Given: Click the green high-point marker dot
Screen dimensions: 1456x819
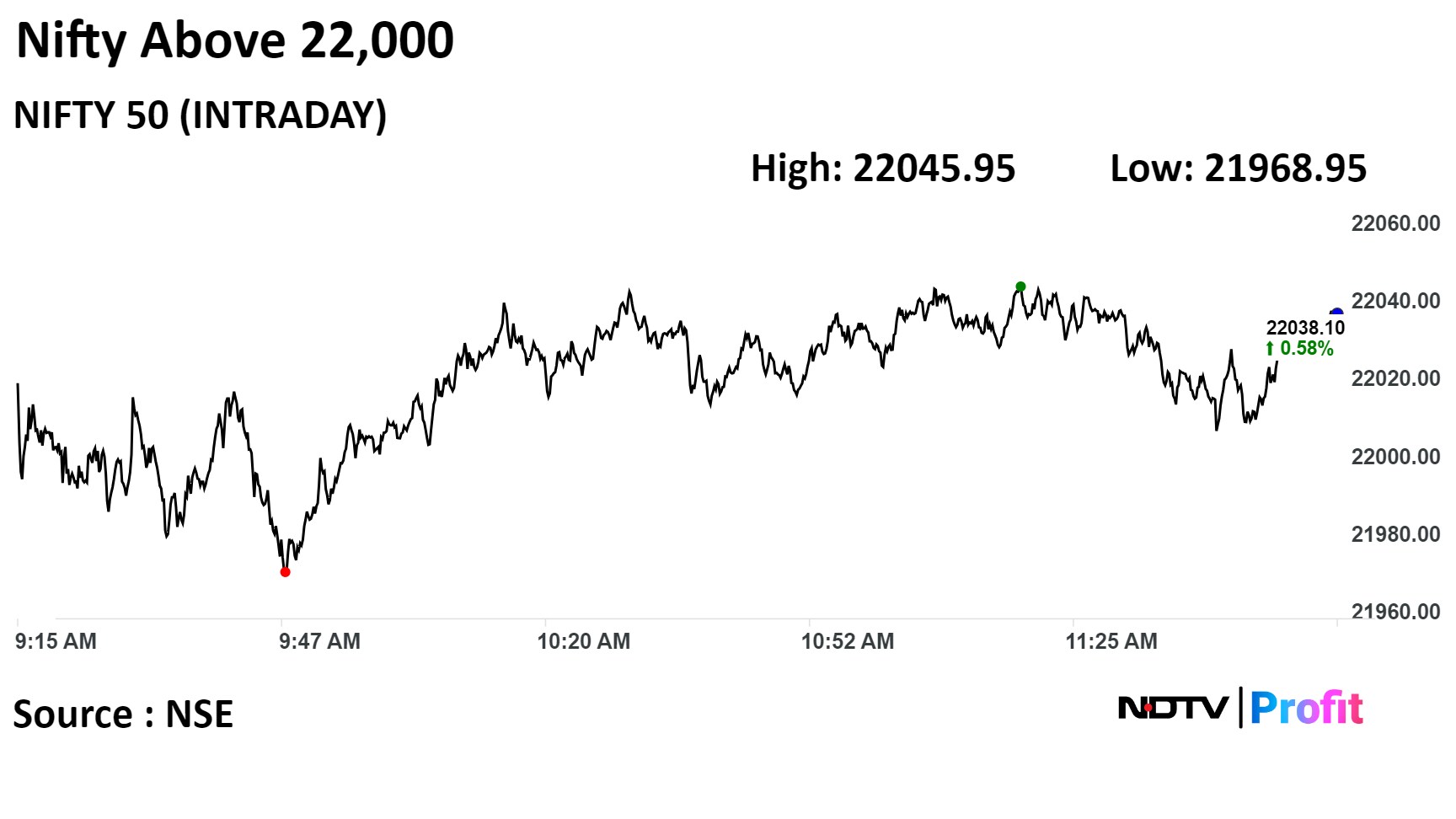Looking at the screenshot, I should 1020,286.
